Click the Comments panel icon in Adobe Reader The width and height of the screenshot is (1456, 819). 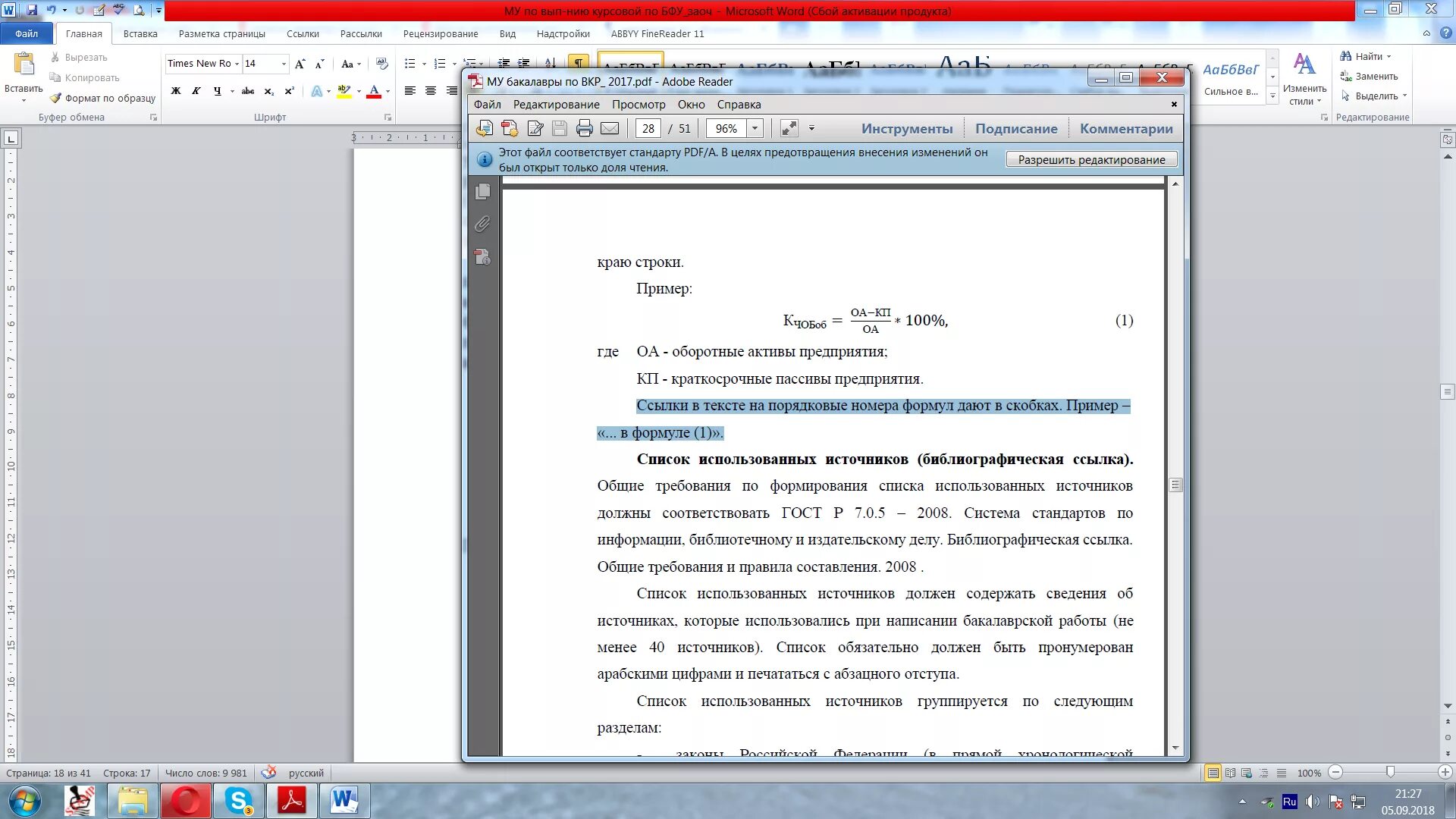tap(1126, 128)
